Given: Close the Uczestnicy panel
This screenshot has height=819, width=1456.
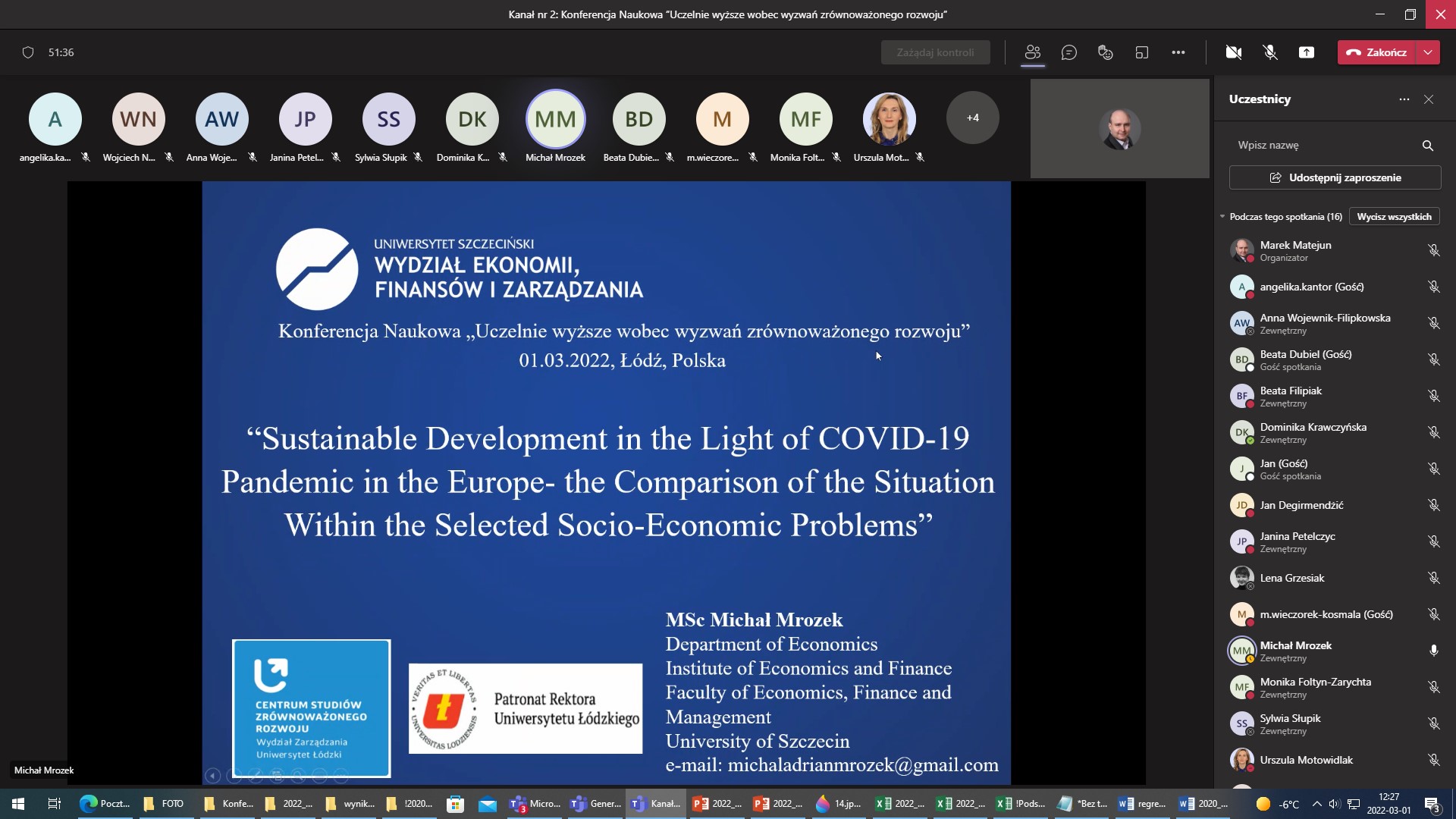Looking at the screenshot, I should (x=1429, y=99).
